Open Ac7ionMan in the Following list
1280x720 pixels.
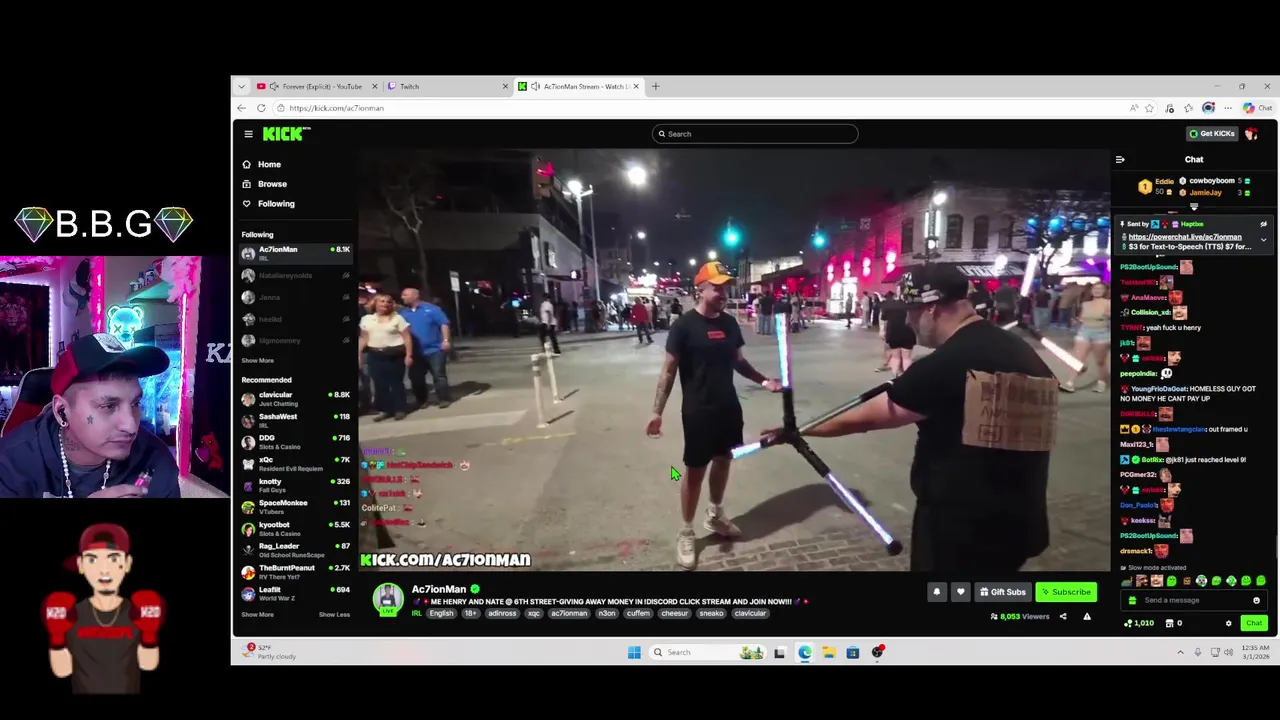296,252
